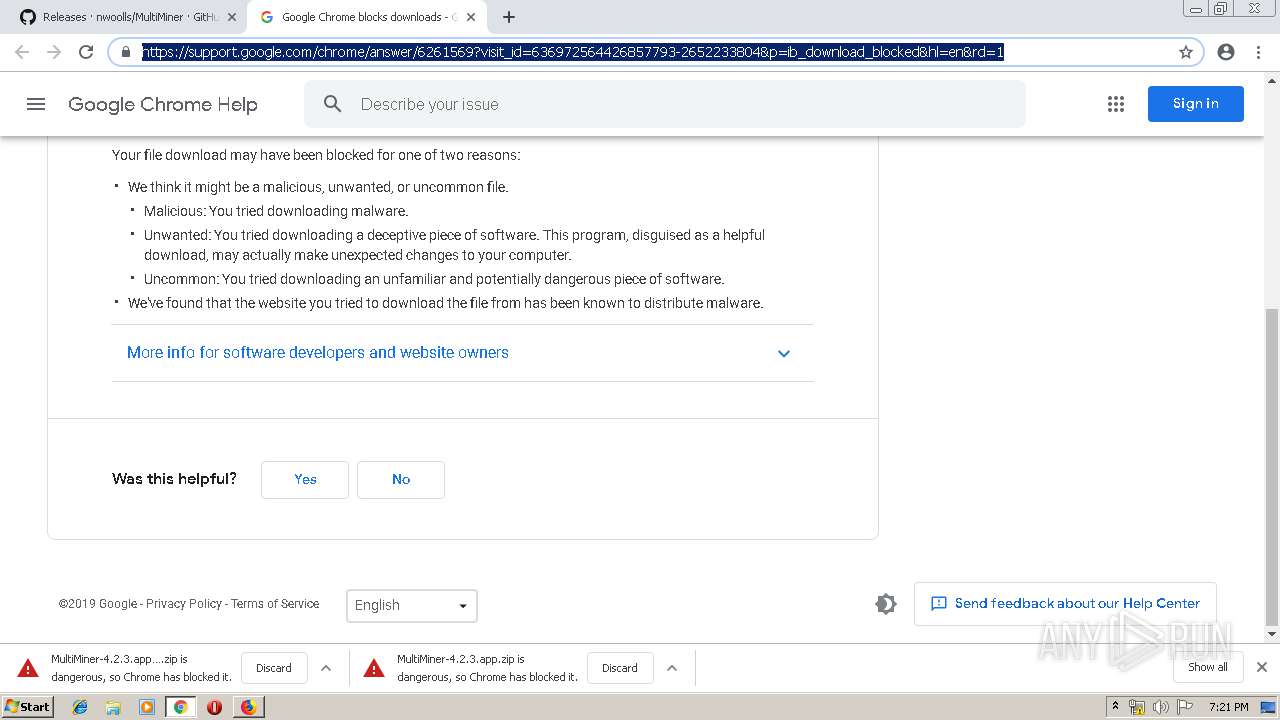Go forward to next page
Screen dimensions: 1280x720
point(54,52)
